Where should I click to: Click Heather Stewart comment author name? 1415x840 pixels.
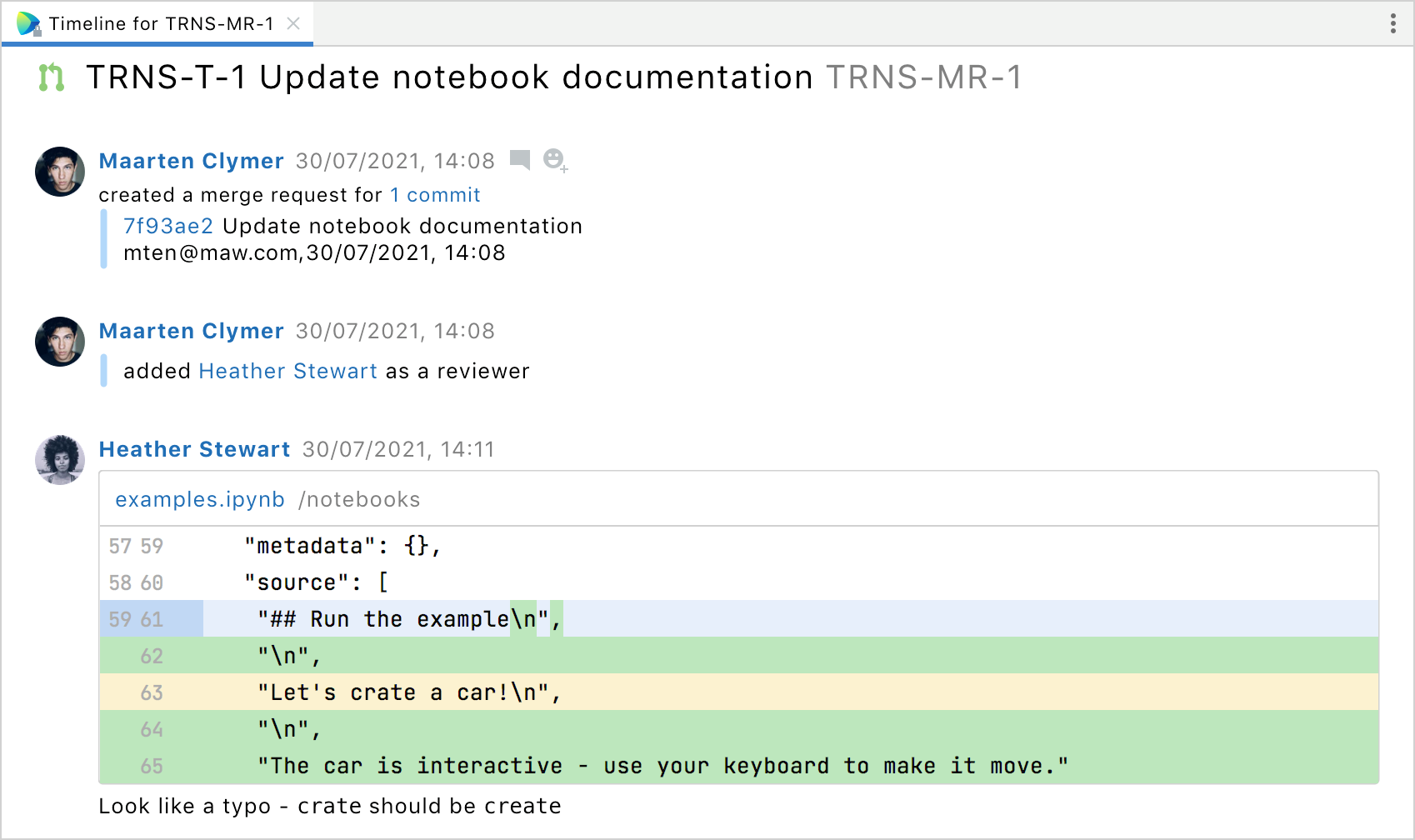(x=194, y=449)
